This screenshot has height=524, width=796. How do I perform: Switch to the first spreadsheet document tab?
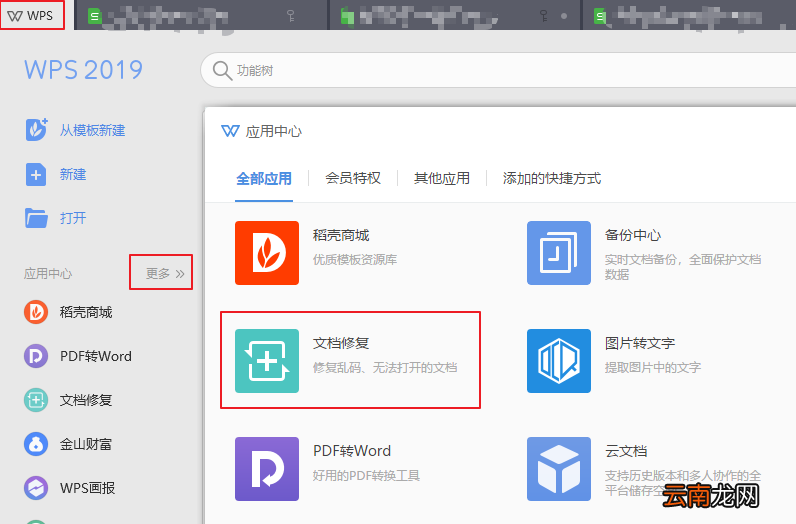pos(201,15)
